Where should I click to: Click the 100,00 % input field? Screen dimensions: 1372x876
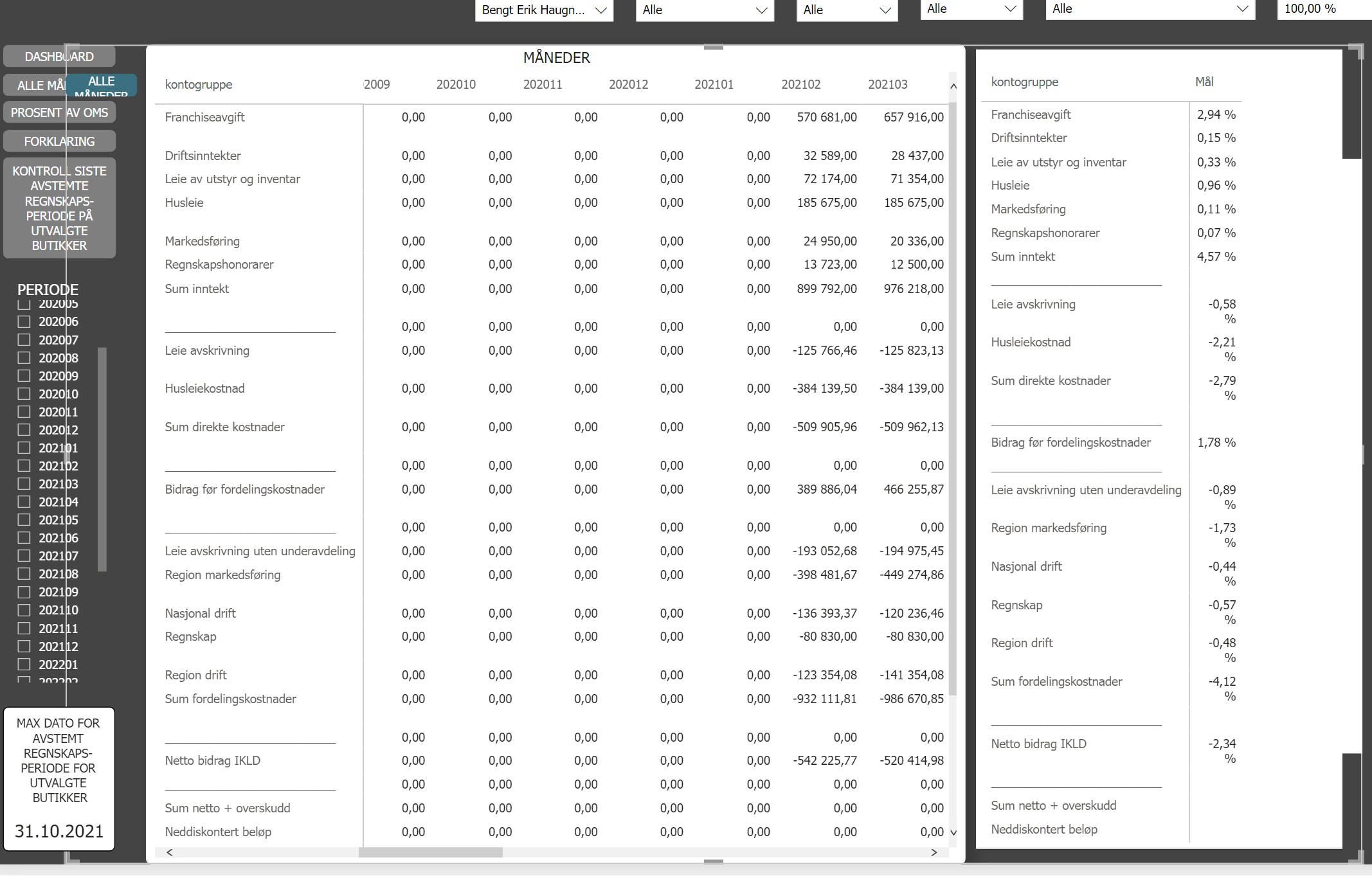(x=1324, y=10)
